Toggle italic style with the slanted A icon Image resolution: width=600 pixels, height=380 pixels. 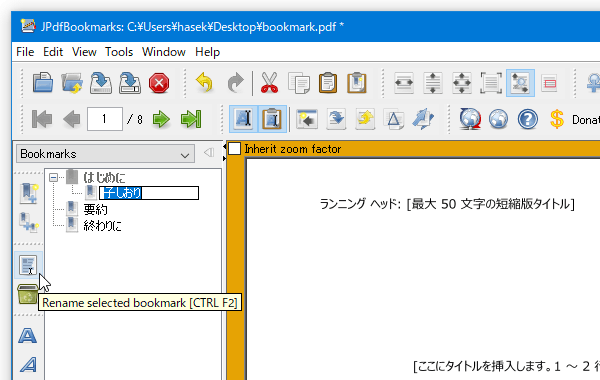28,365
